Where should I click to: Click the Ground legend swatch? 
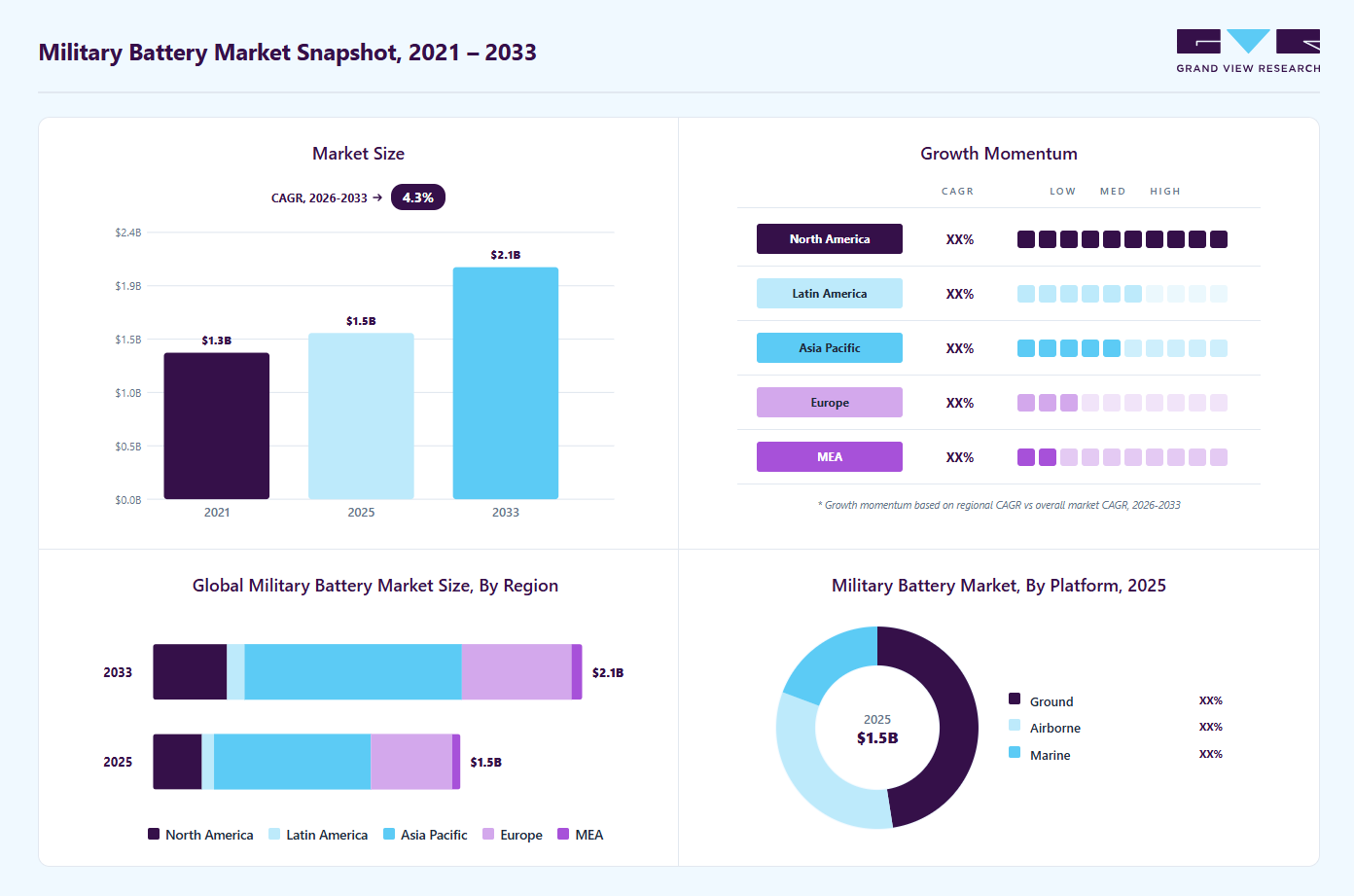coord(1015,699)
